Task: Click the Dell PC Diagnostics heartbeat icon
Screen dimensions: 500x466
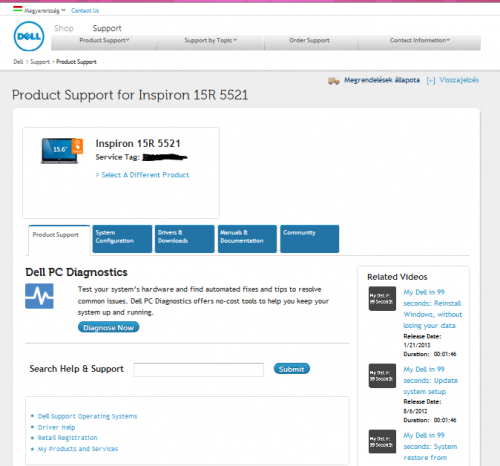Action: pos(39,296)
